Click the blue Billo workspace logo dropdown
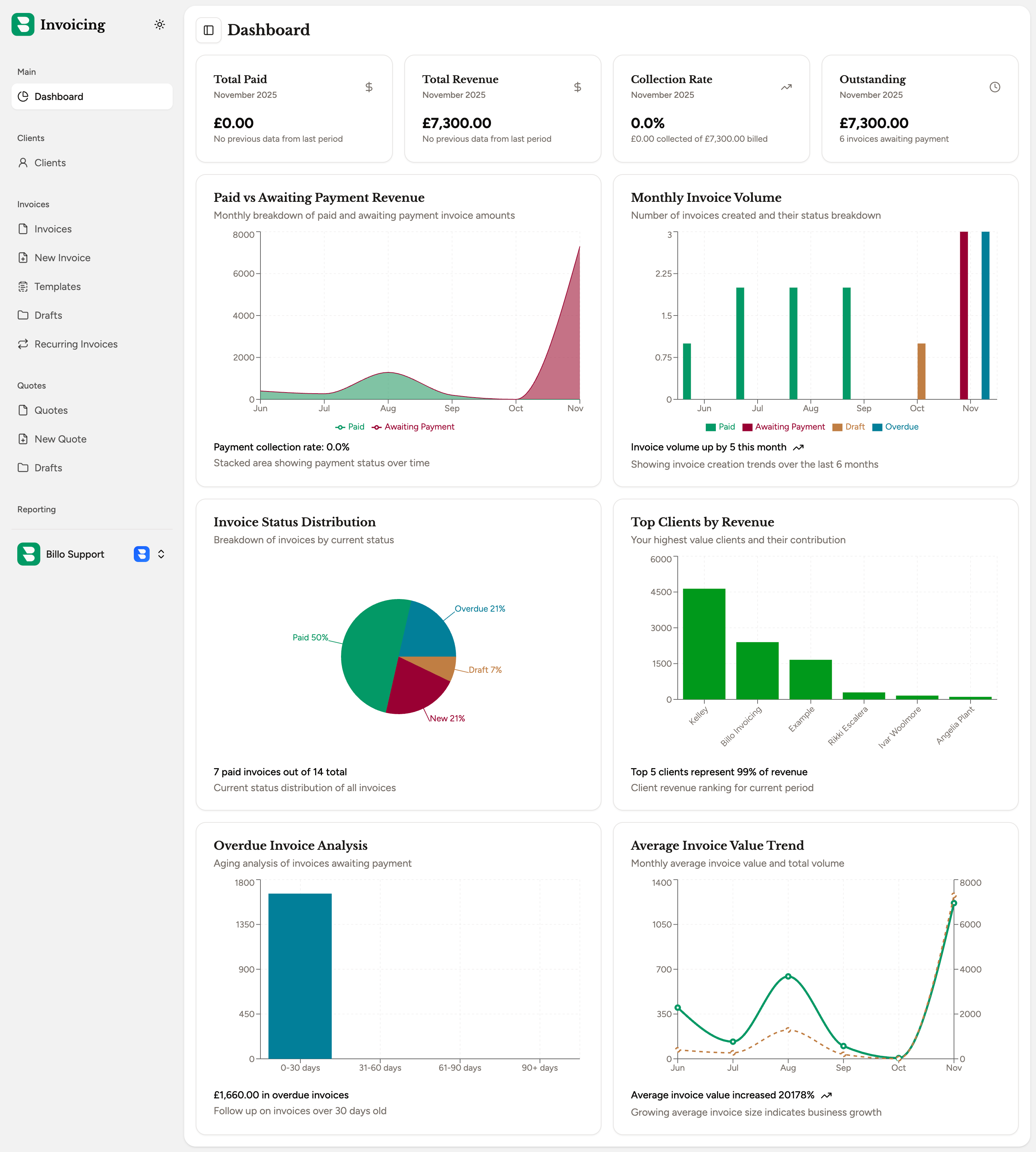Screen dimensions: 1036x1152 point(141,554)
